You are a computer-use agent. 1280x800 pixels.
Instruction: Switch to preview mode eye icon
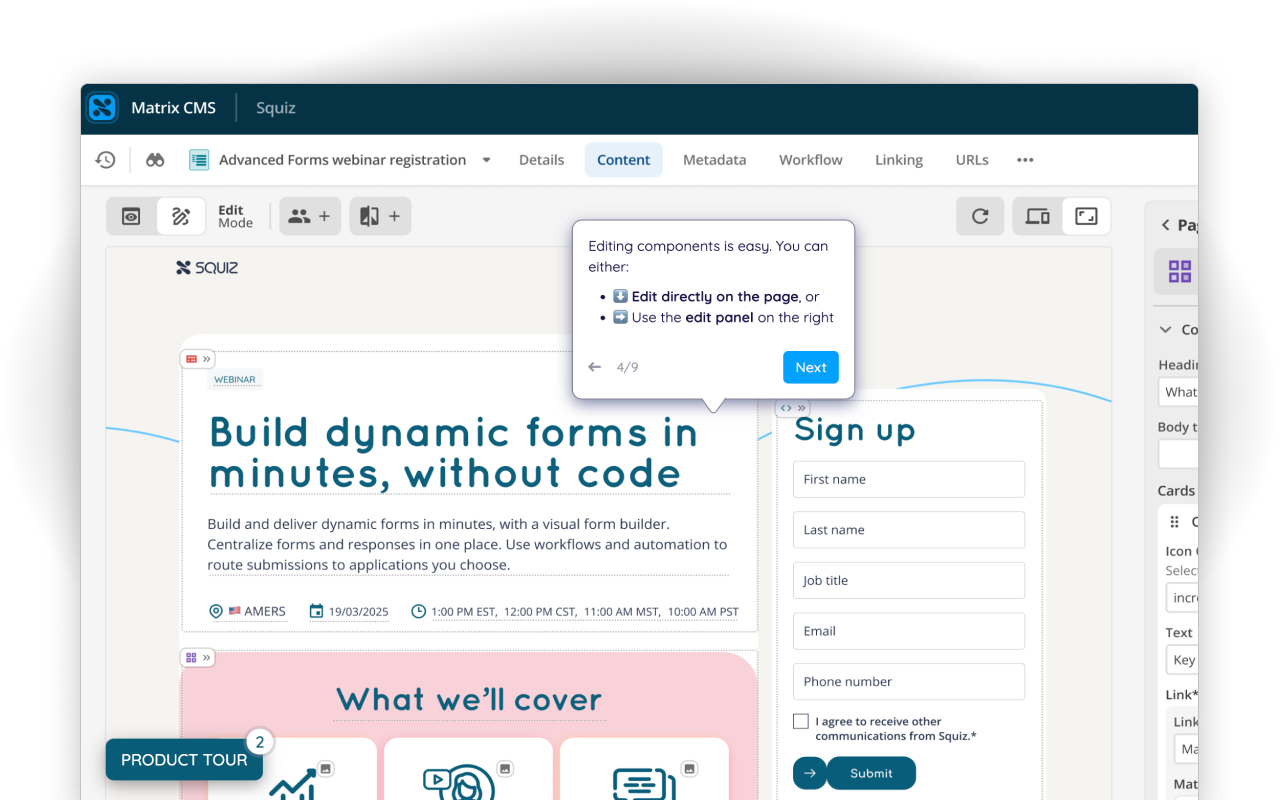131,216
